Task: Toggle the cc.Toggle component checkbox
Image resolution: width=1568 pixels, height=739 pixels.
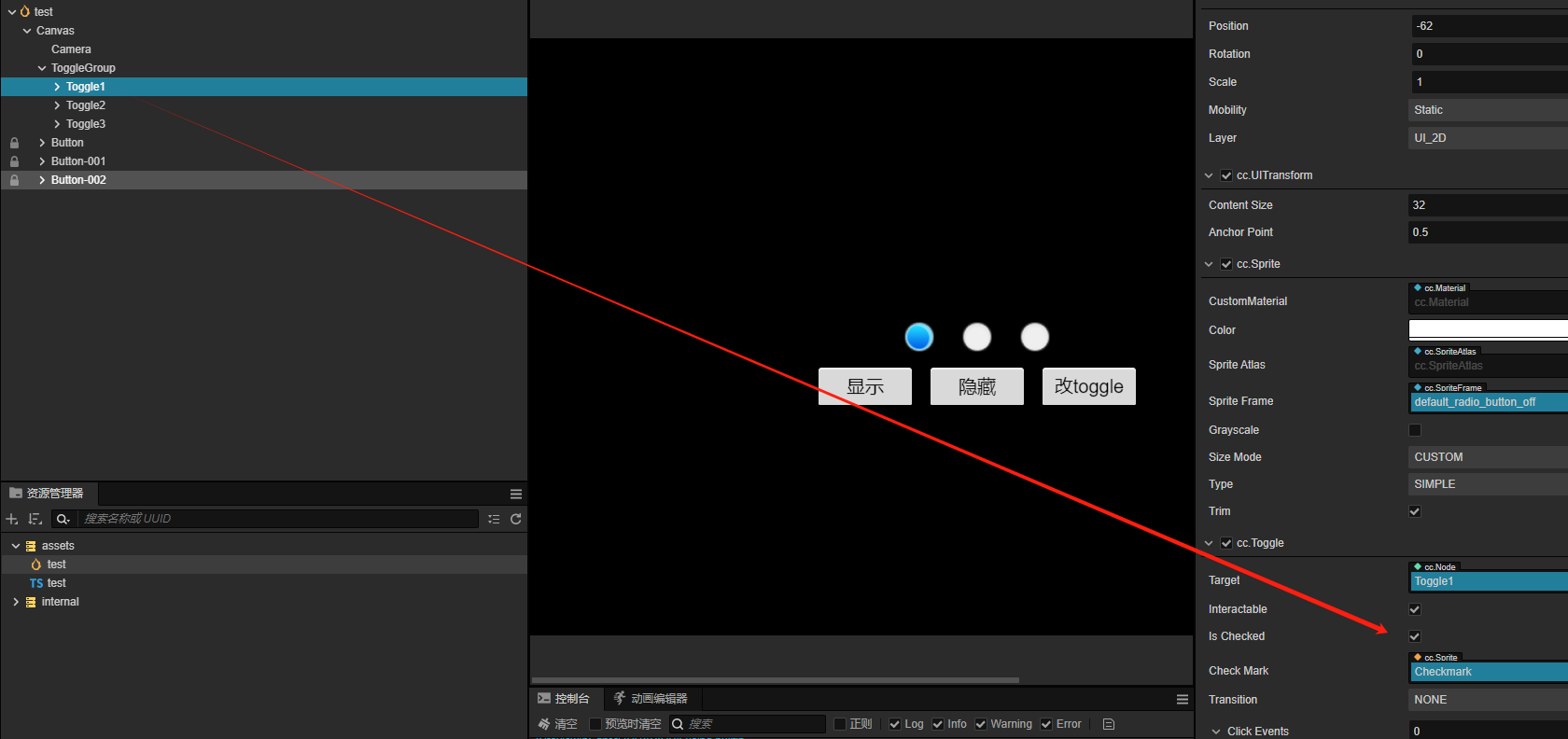Action: [x=1226, y=543]
